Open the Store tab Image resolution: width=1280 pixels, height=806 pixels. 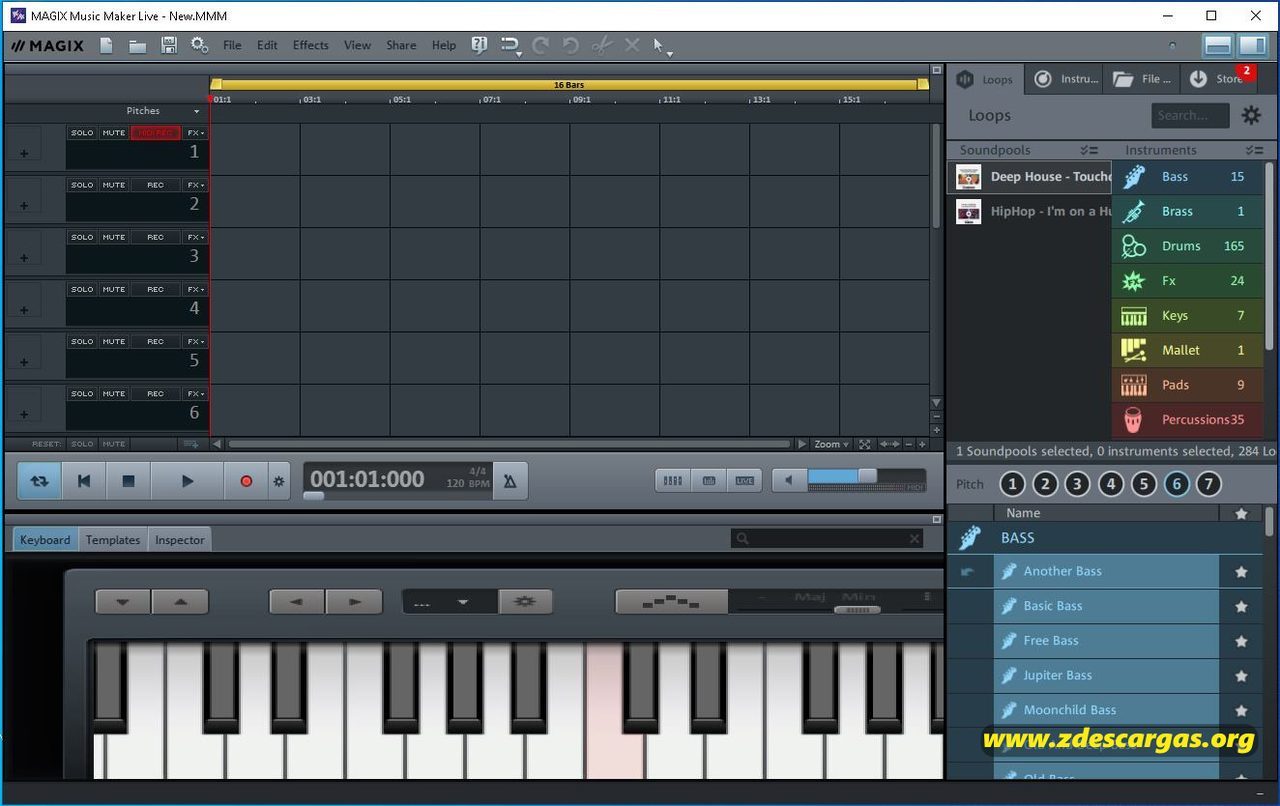click(1218, 79)
